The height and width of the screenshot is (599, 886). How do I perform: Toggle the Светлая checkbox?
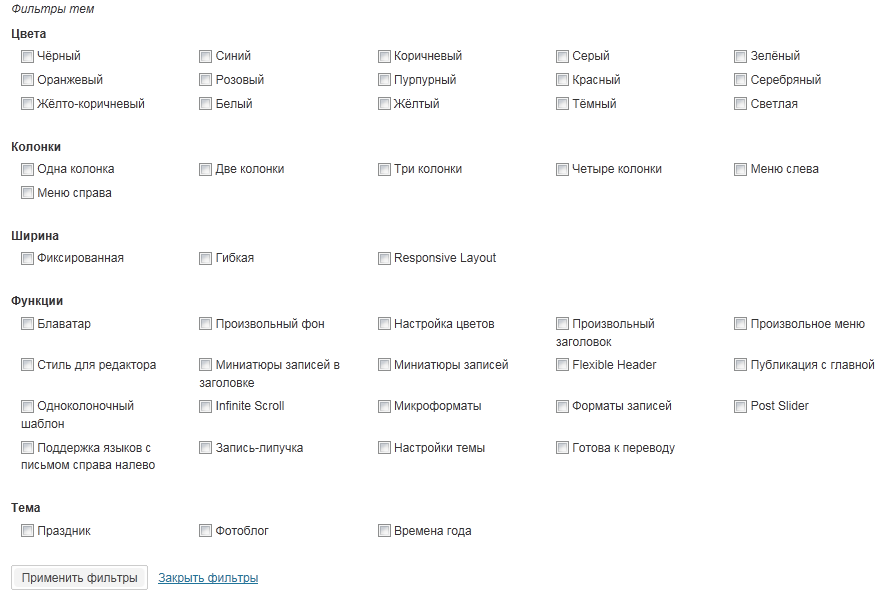tap(741, 104)
